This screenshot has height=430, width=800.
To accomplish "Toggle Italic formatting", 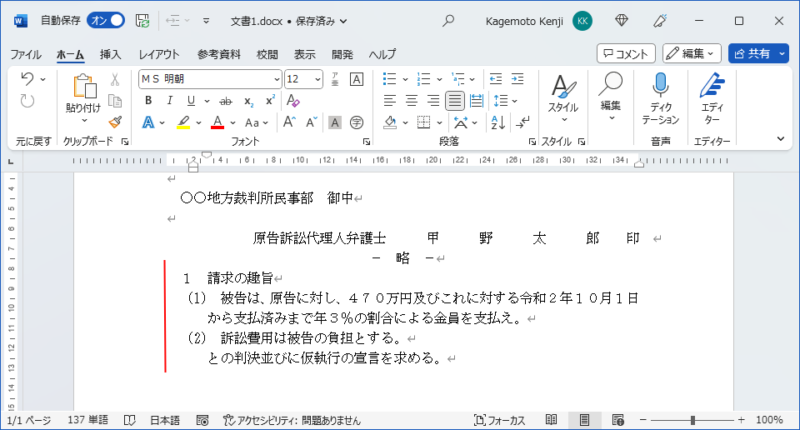I will pyautogui.click(x=170, y=100).
